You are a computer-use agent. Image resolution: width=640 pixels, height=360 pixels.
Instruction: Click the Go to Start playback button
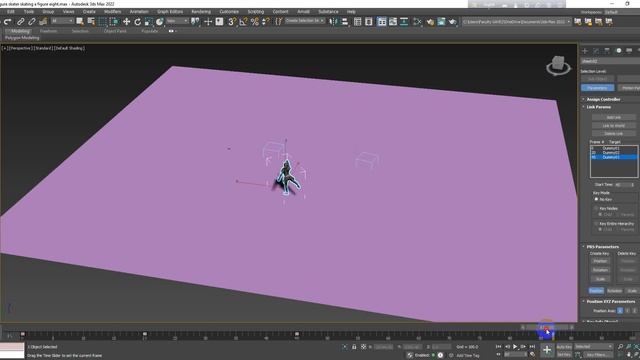click(498, 347)
